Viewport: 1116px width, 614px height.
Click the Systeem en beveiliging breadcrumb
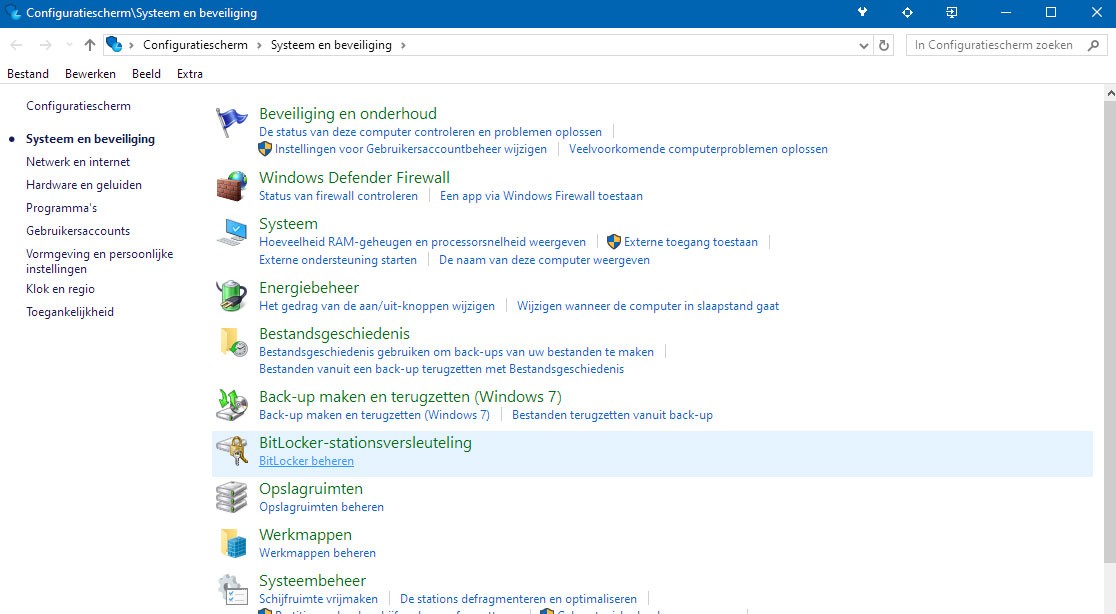click(x=331, y=45)
